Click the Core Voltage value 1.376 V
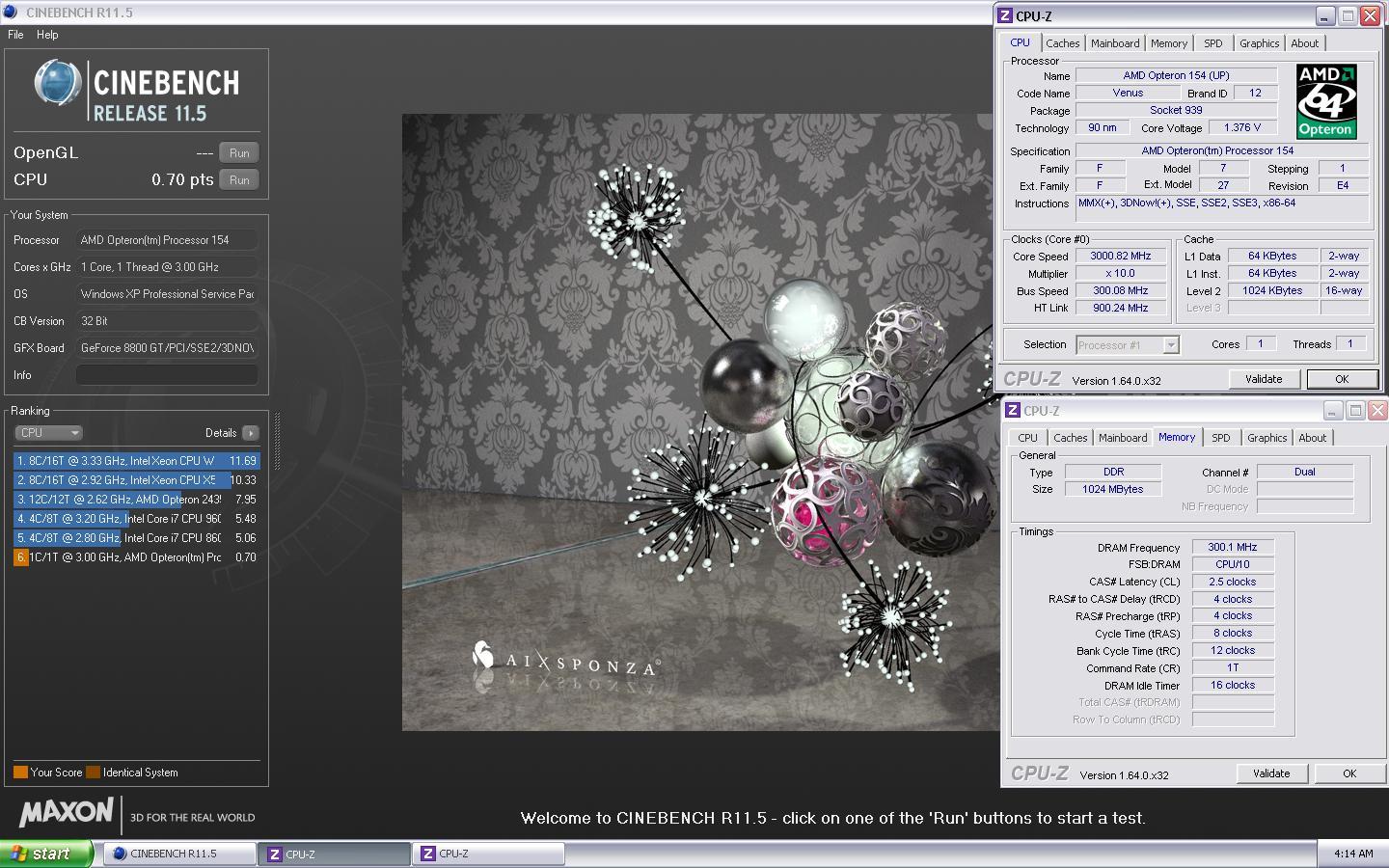The image size is (1389, 868). point(1242,127)
